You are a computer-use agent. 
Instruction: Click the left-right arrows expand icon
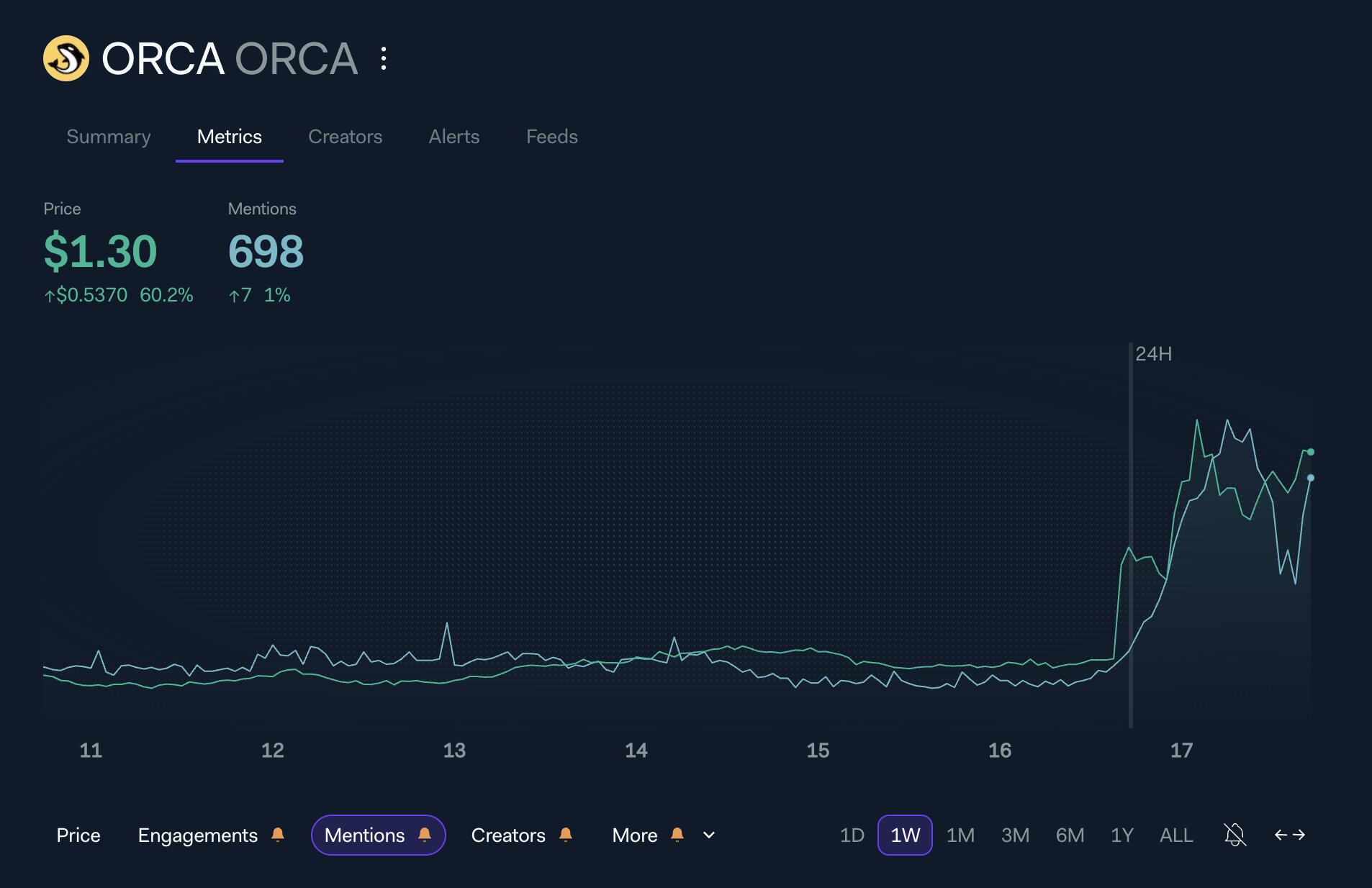pos(1289,835)
